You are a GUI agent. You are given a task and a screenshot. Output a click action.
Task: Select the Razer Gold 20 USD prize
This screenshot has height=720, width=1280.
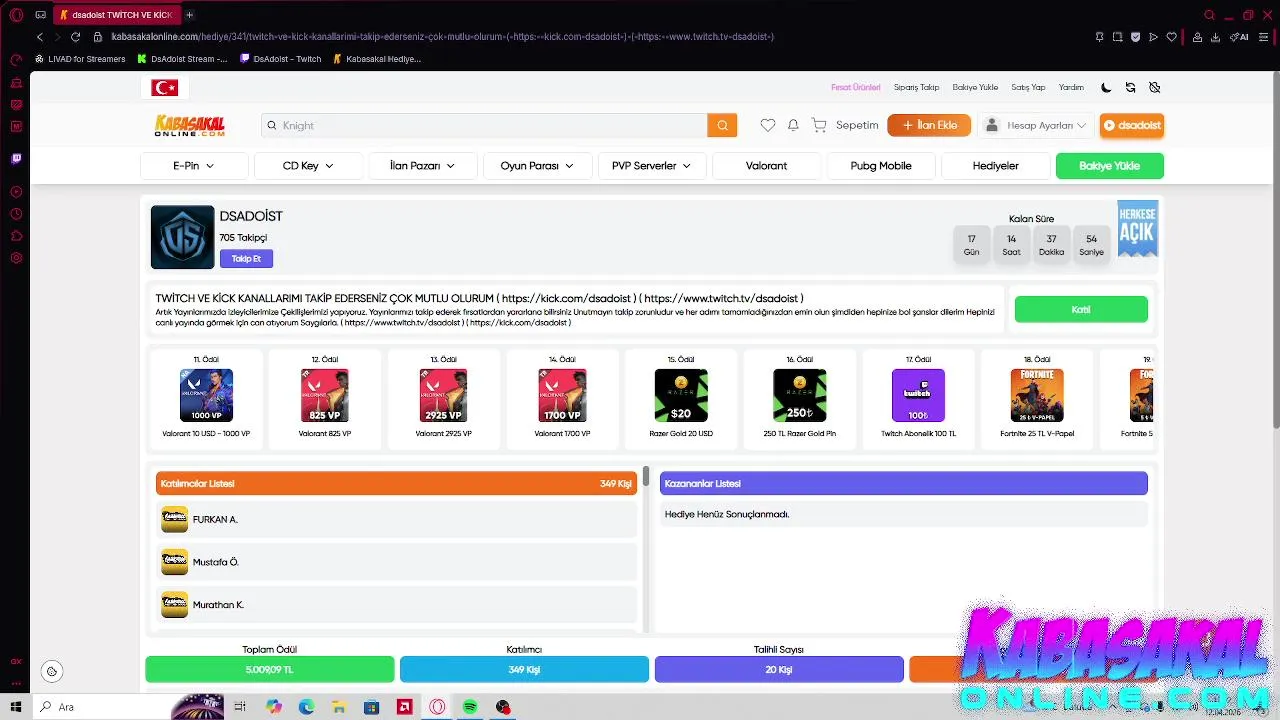click(x=681, y=397)
